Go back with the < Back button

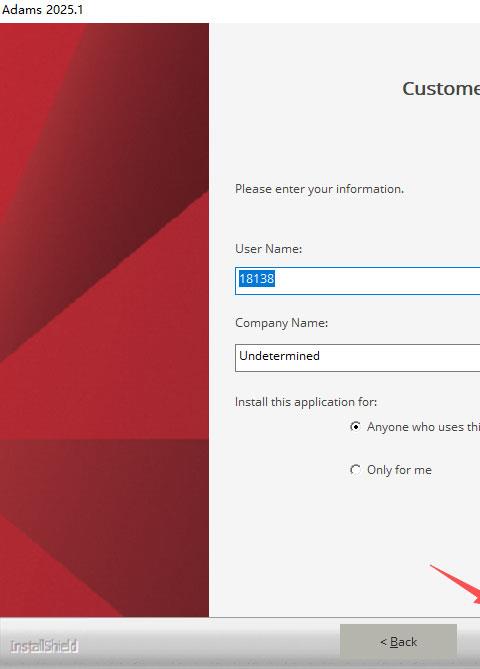(x=398, y=641)
